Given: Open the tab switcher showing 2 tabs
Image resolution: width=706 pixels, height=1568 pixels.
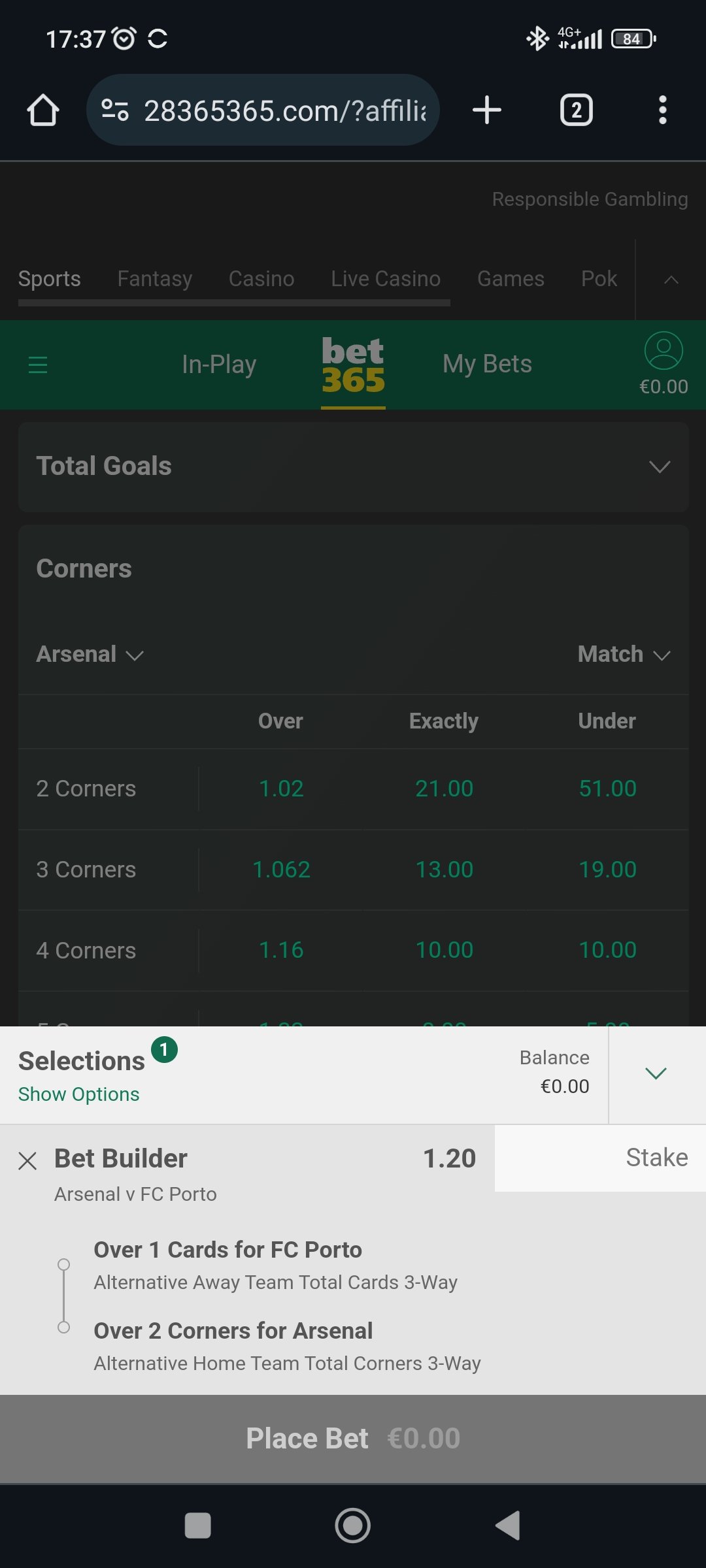Looking at the screenshot, I should (576, 110).
